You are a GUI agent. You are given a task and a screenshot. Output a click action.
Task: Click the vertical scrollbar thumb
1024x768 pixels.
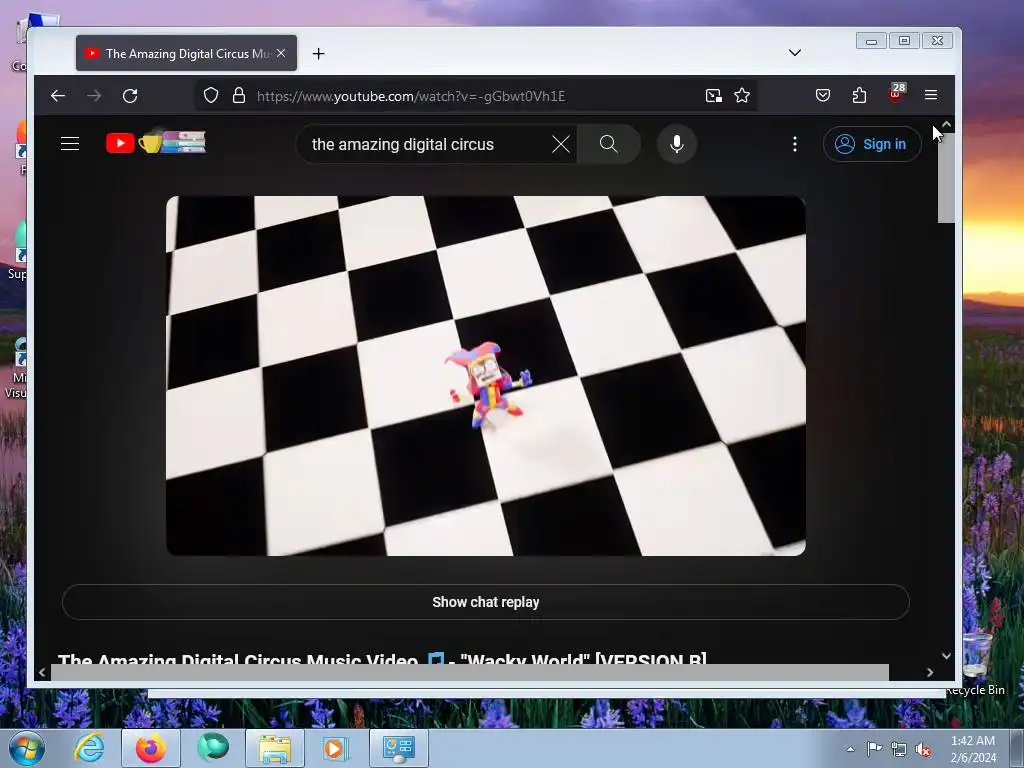click(946, 178)
